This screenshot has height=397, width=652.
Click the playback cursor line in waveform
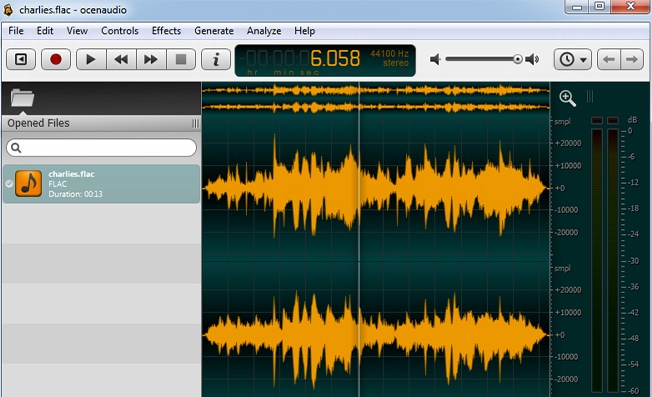(359, 239)
